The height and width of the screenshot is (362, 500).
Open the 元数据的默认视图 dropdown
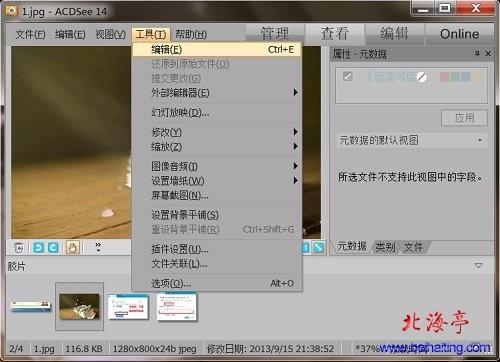click(x=412, y=140)
